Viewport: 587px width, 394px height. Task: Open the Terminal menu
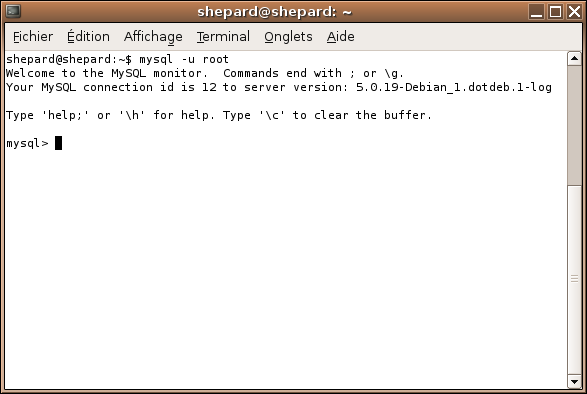pyautogui.click(x=223, y=37)
